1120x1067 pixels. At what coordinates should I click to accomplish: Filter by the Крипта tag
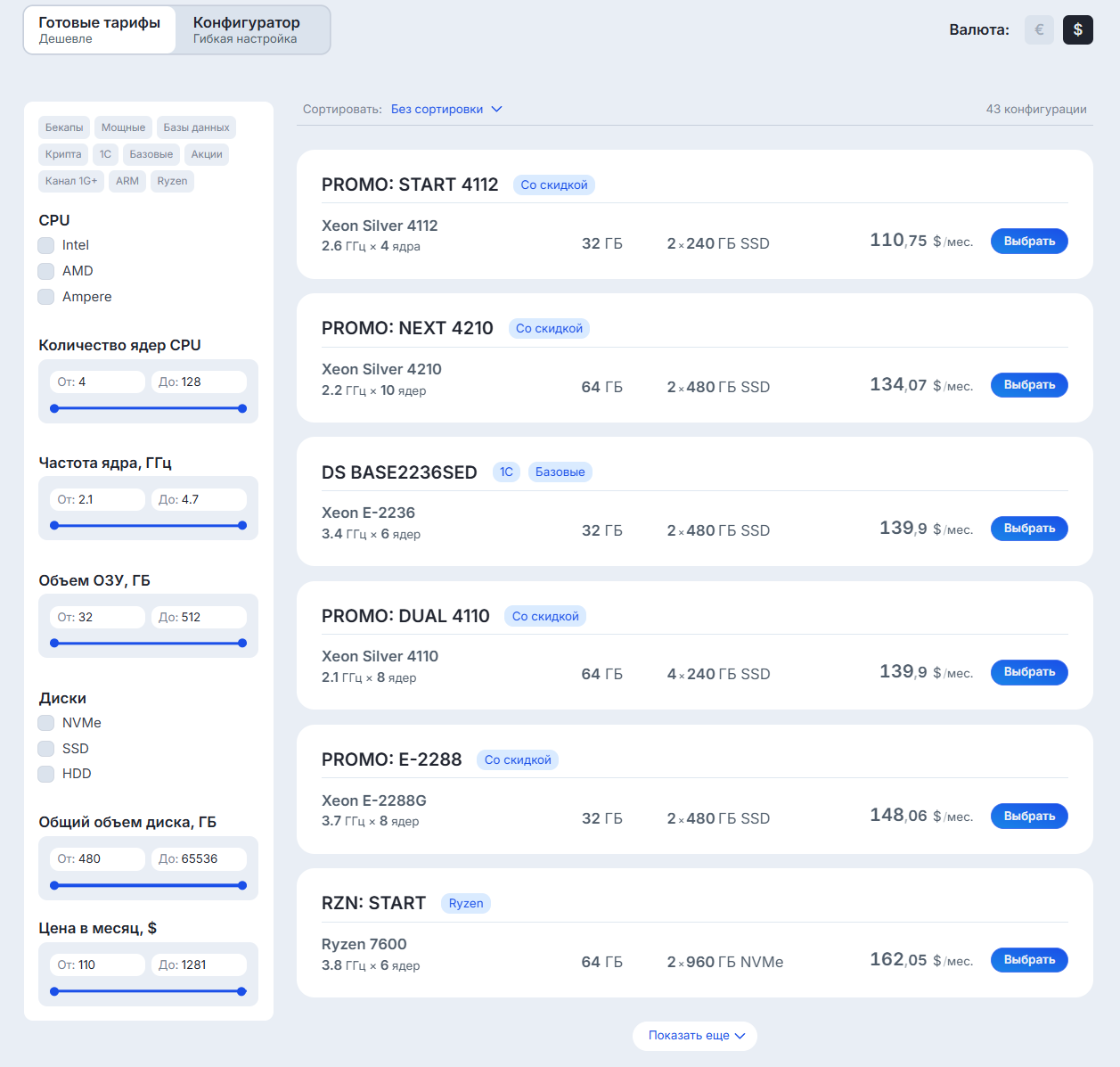63,154
